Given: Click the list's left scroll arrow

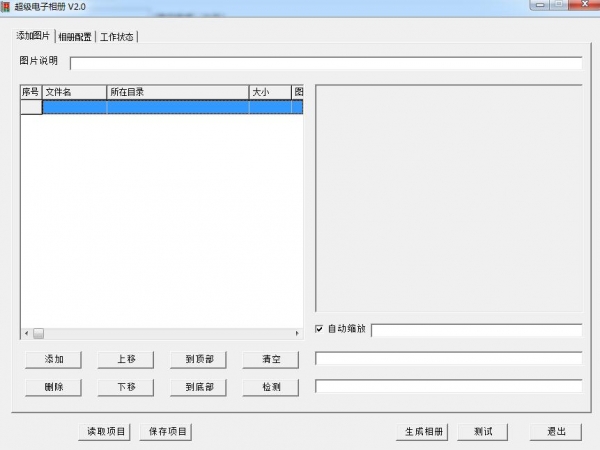Looking at the screenshot, I should coord(26,333).
